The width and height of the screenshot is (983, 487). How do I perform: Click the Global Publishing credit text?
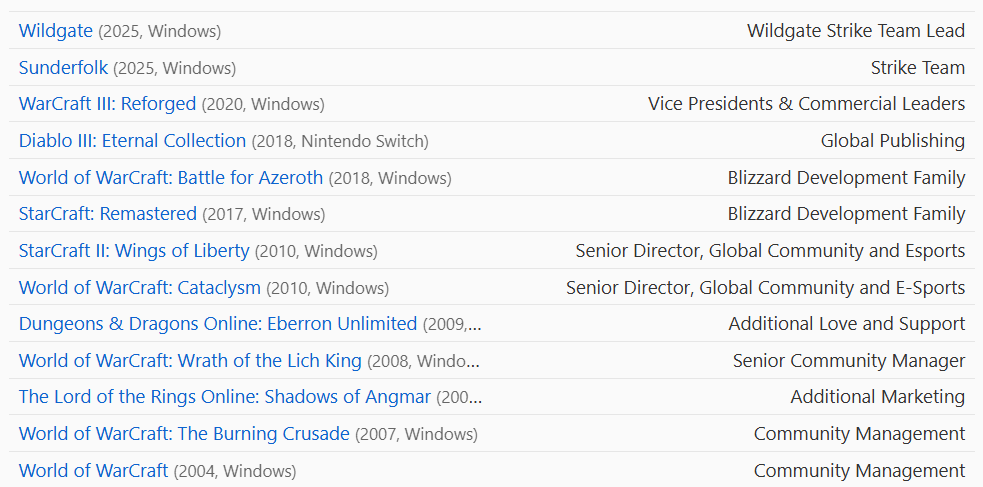coord(892,141)
